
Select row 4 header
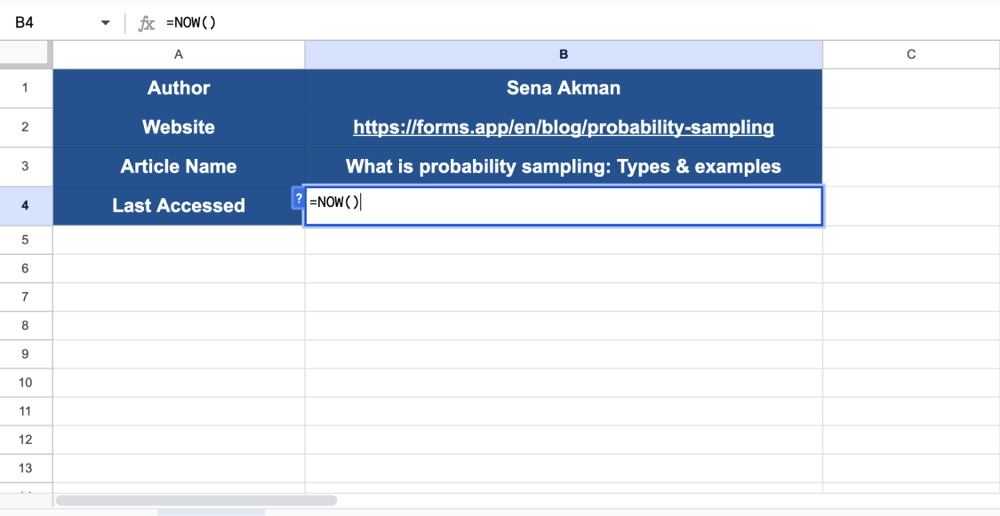pyautogui.click(x=26, y=205)
